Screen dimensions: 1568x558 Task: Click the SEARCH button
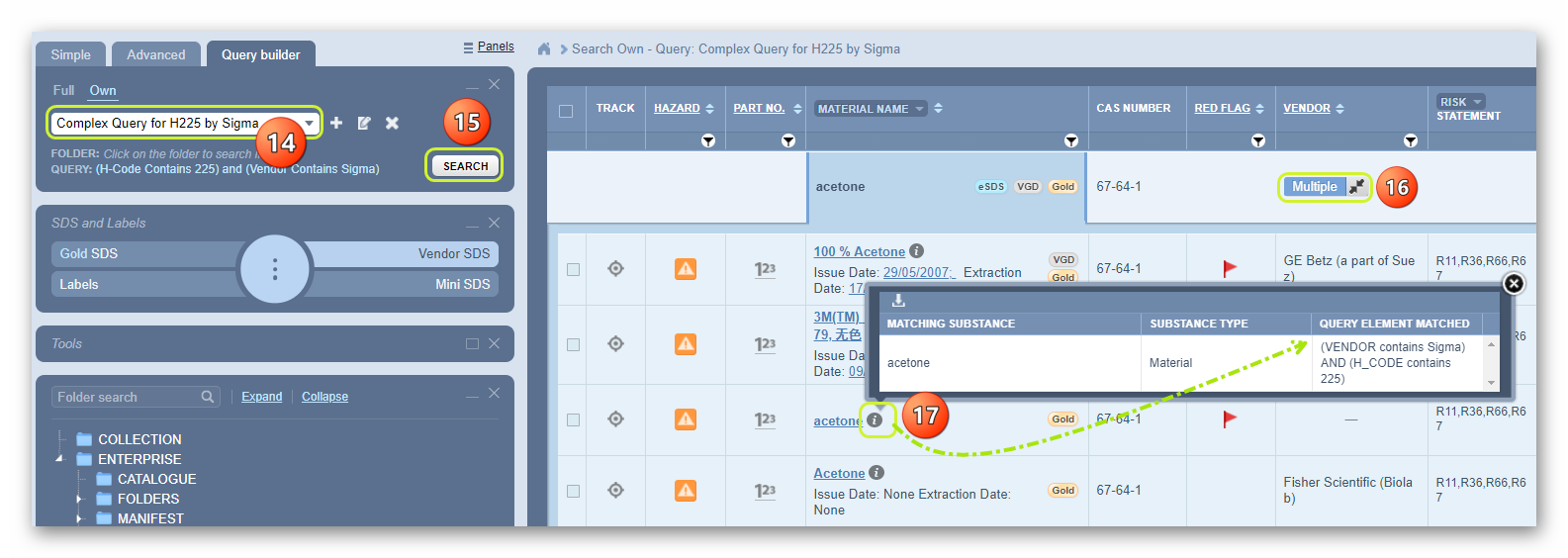465,165
